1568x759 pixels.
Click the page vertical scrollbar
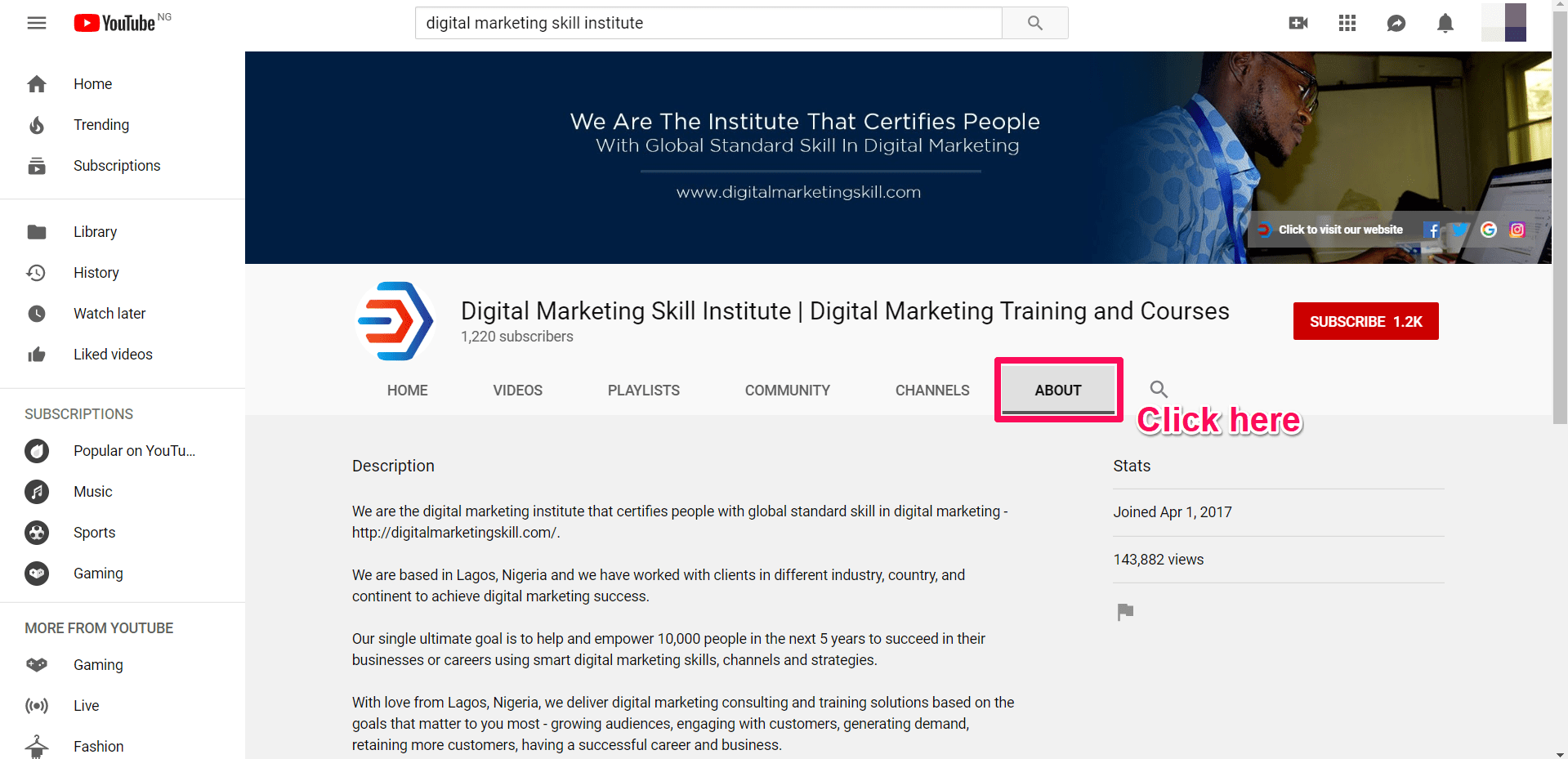coord(1560,245)
